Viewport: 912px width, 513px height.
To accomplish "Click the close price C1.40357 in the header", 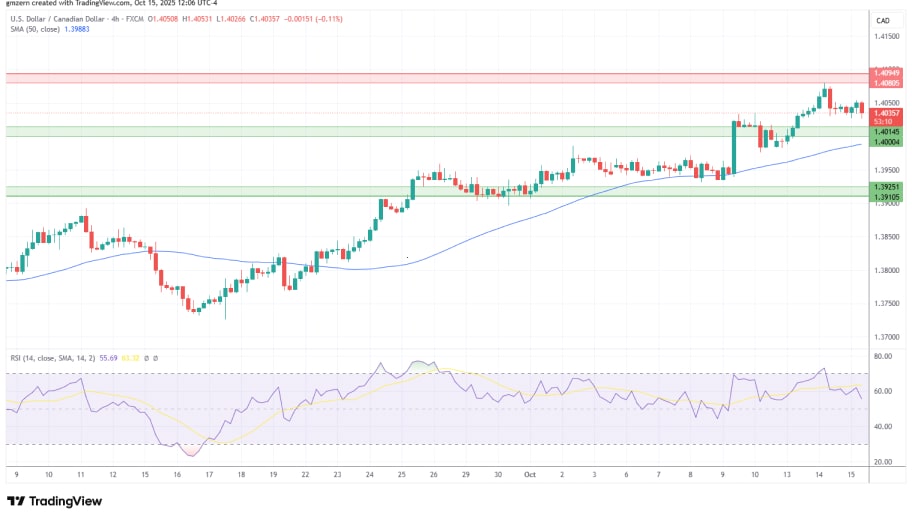I will 265,19.
